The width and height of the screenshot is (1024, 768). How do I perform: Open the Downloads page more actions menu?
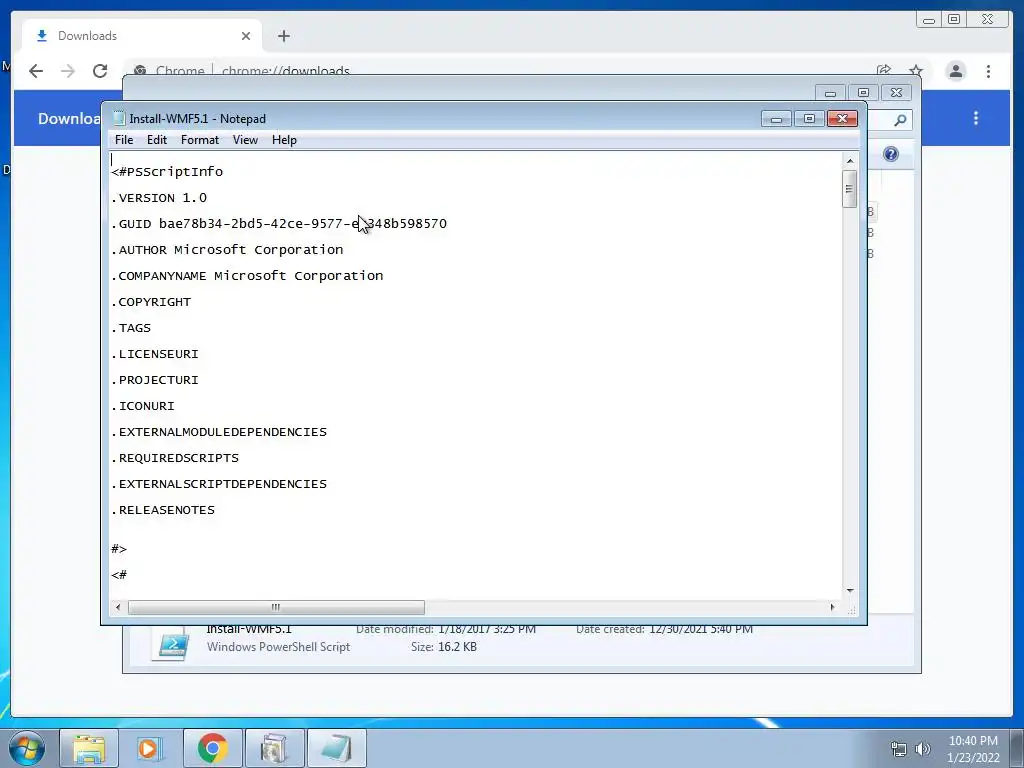tap(976, 118)
